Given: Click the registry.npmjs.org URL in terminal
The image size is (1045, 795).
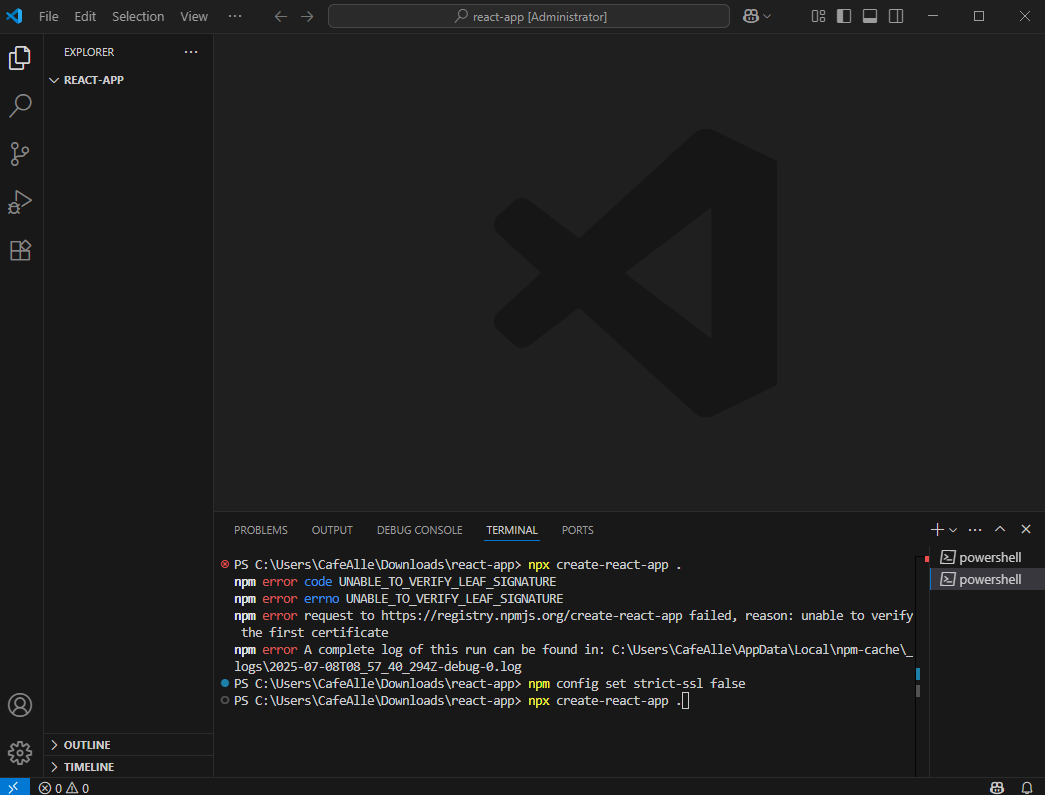Looking at the screenshot, I should tap(531, 616).
